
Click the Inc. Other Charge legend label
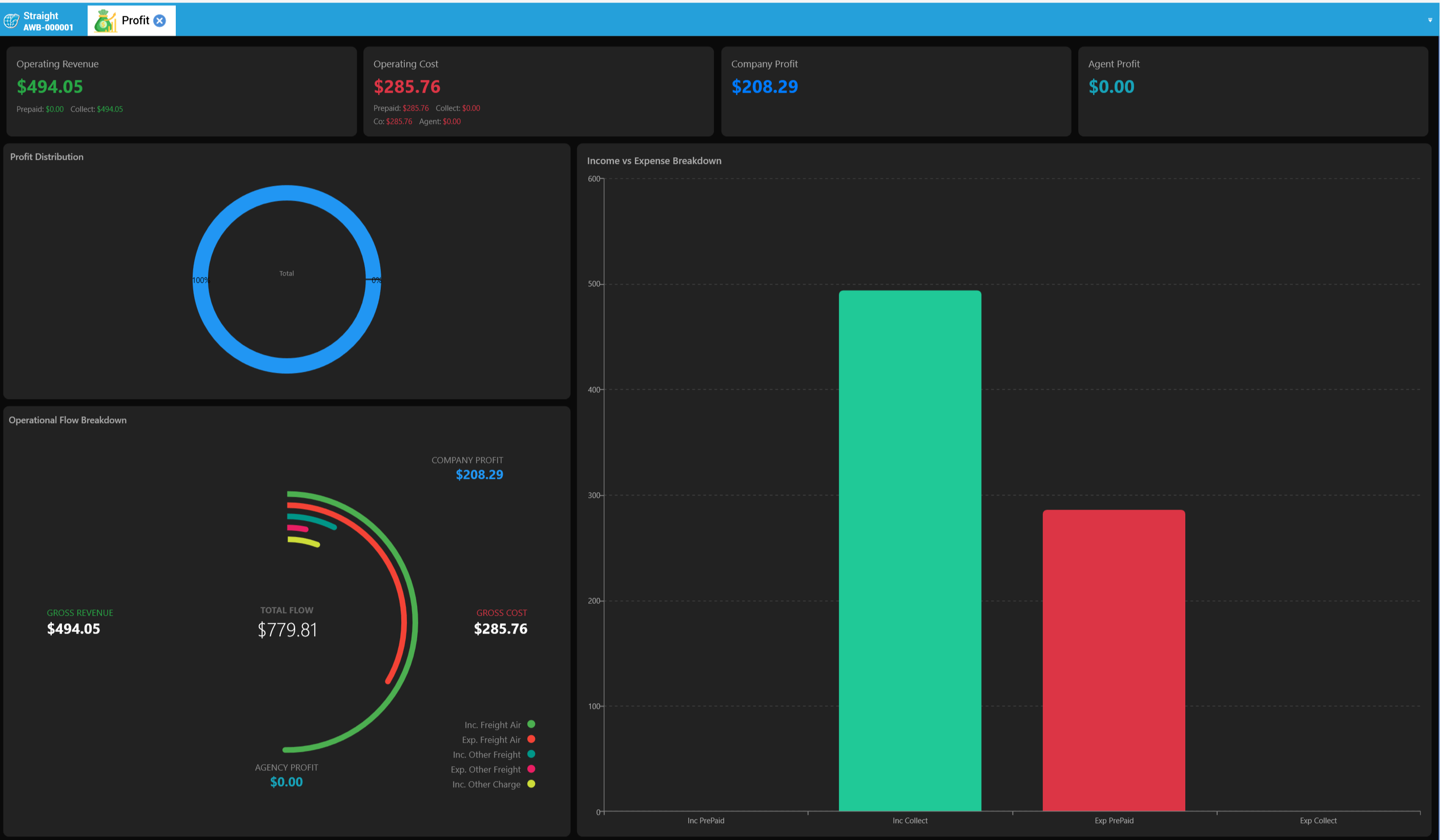pyautogui.click(x=486, y=784)
